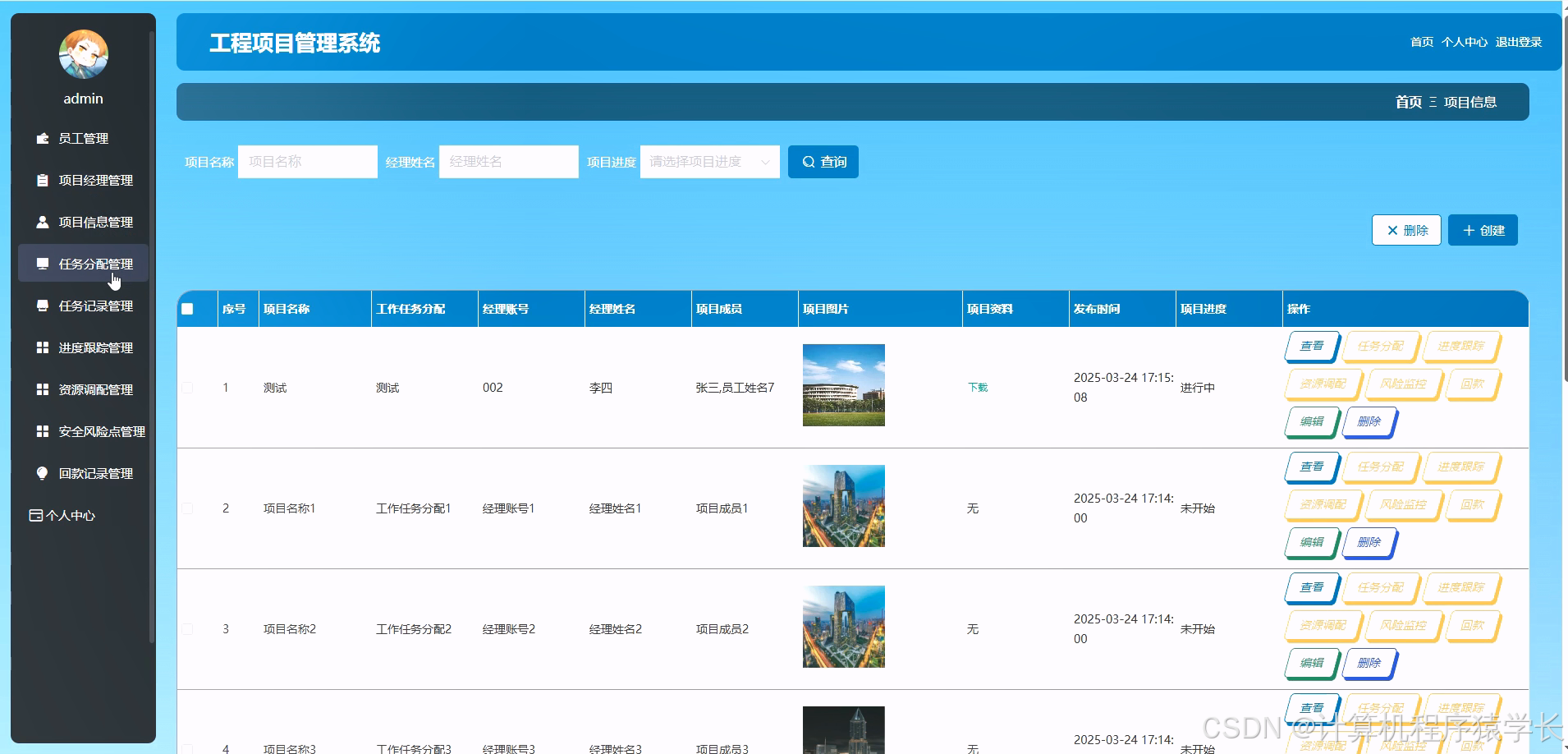
Task: Click 首页 link in top header
Action: 1422,42
